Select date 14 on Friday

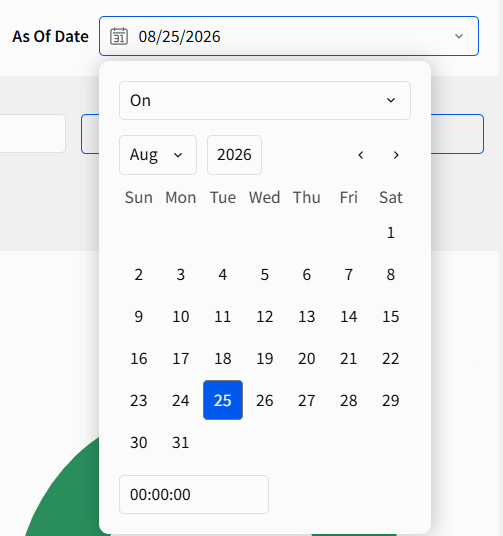coord(348,316)
